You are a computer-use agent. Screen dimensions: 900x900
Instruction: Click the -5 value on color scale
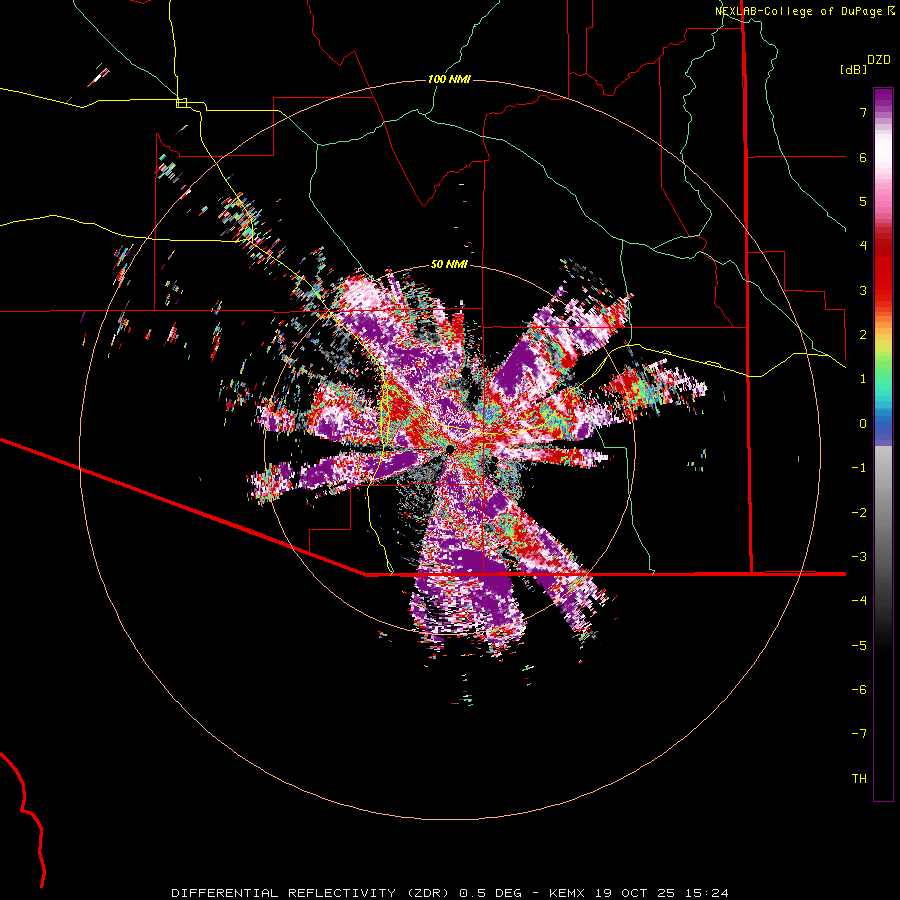click(859, 646)
